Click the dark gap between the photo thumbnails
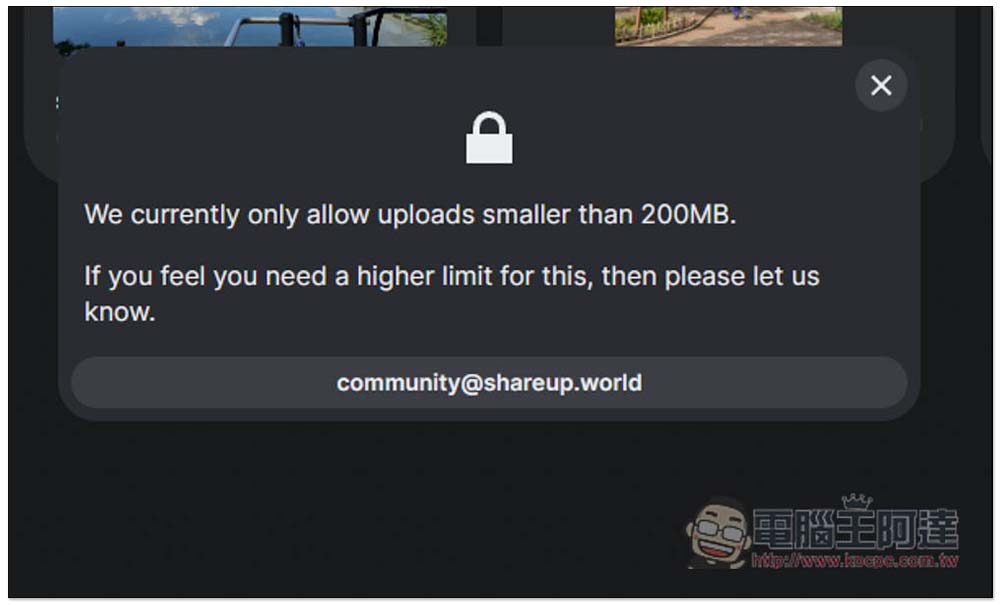This screenshot has width=1000, height=605. [x=489, y=26]
